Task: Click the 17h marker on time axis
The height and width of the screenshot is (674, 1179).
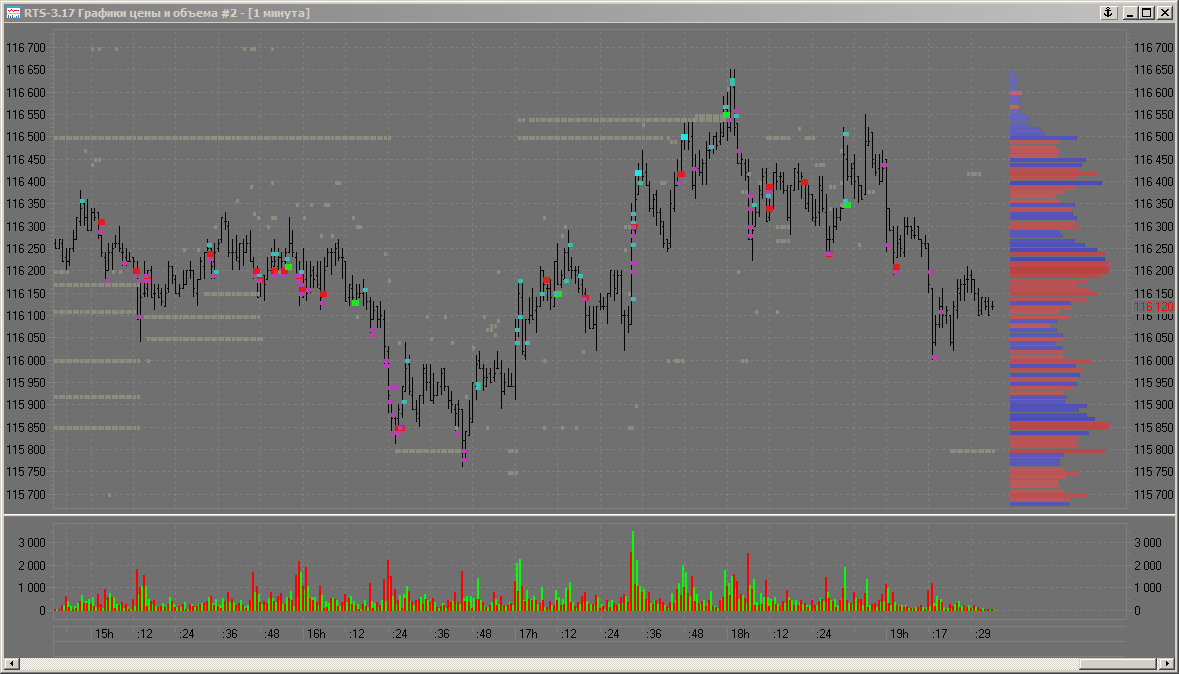Action: click(528, 634)
